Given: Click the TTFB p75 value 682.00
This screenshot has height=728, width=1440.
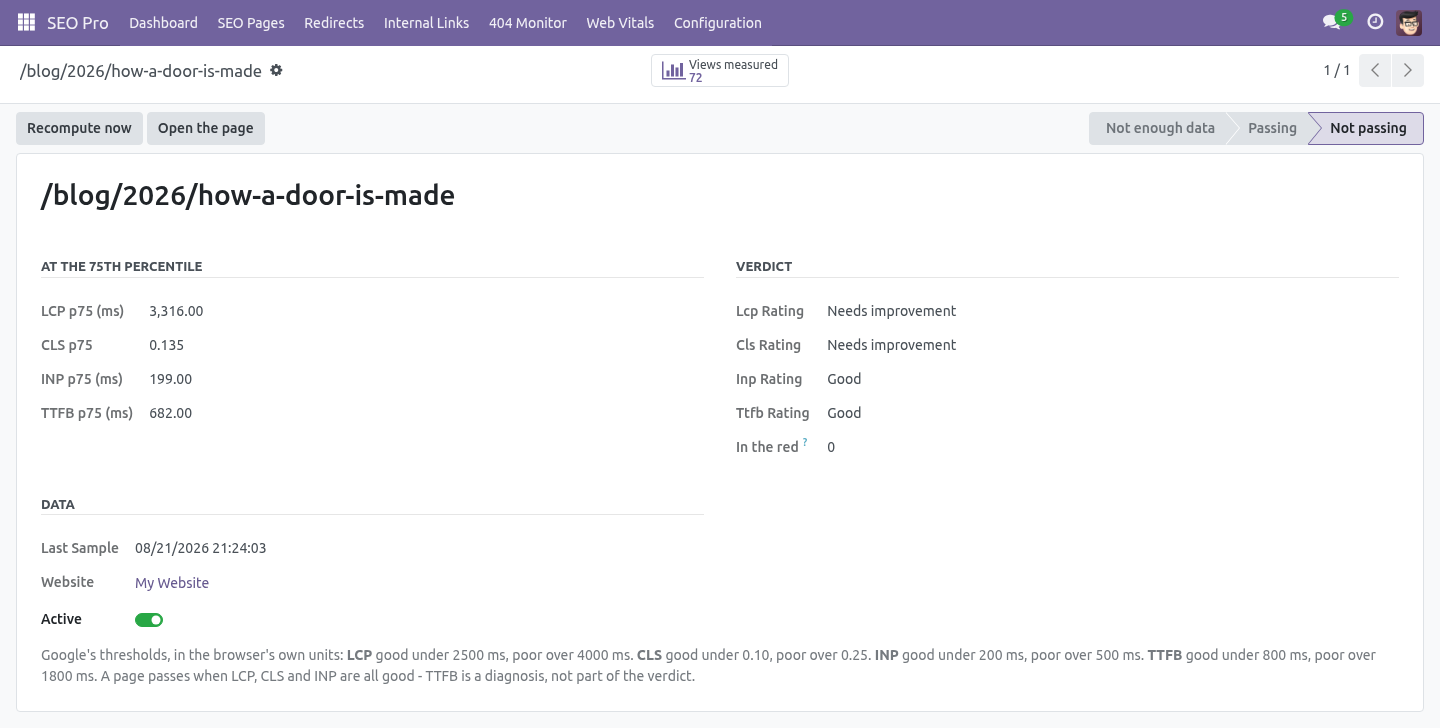Looking at the screenshot, I should pyautogui.click(x=171, y=413).
